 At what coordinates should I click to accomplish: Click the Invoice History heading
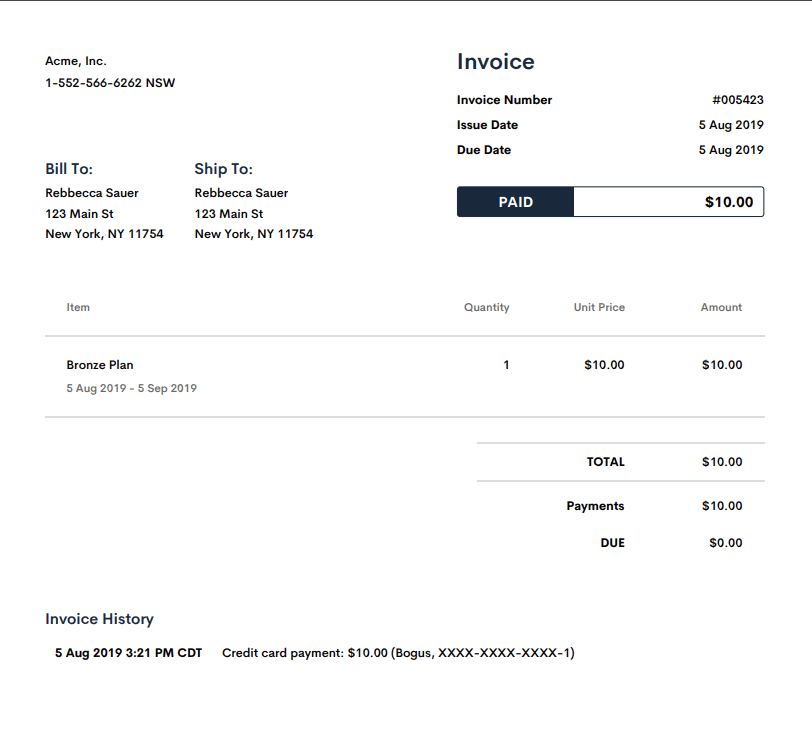(x=99, y=619)
